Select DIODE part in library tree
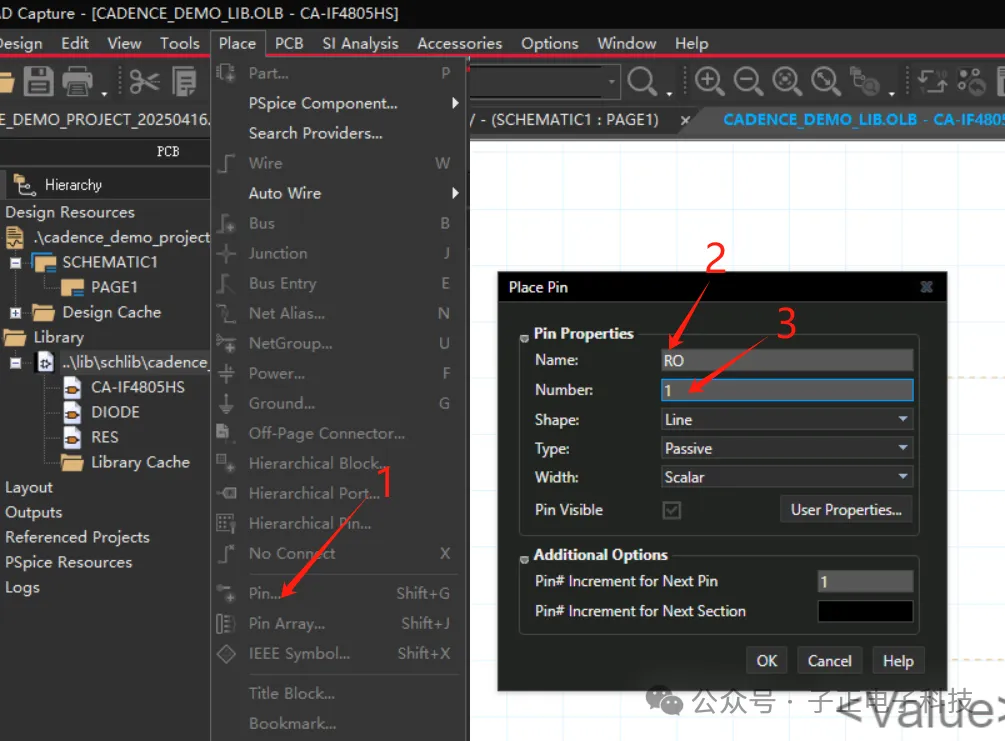The image size is (1005, 741). click(x=115, y=412)
